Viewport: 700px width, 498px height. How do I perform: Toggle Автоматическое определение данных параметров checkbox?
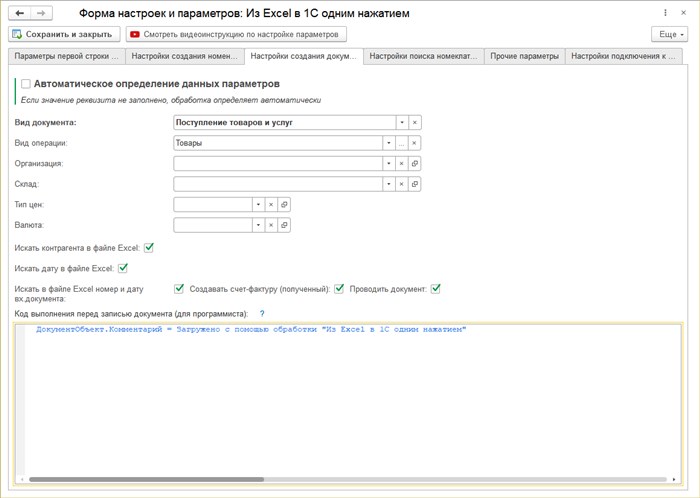[26, 84]
